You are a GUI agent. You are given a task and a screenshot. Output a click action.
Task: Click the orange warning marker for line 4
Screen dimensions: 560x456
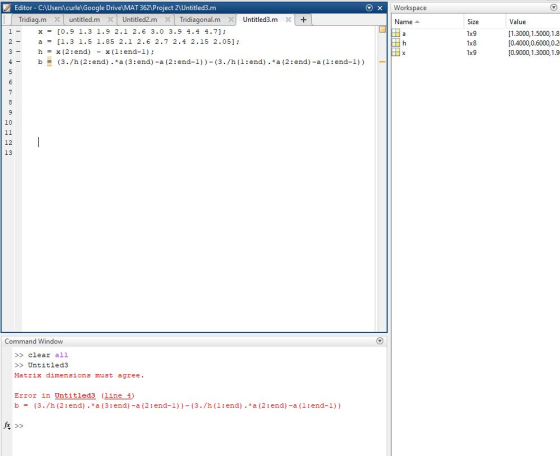[x=382, y=62]
